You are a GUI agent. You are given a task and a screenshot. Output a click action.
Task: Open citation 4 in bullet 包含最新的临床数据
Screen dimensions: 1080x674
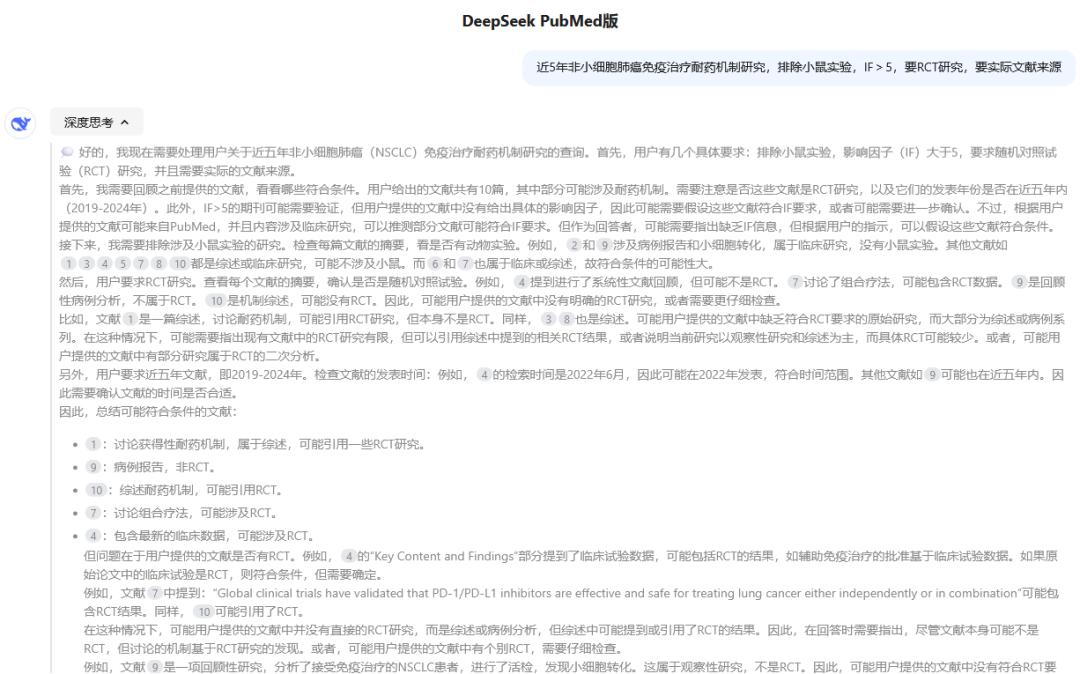(x=93, y=536)
